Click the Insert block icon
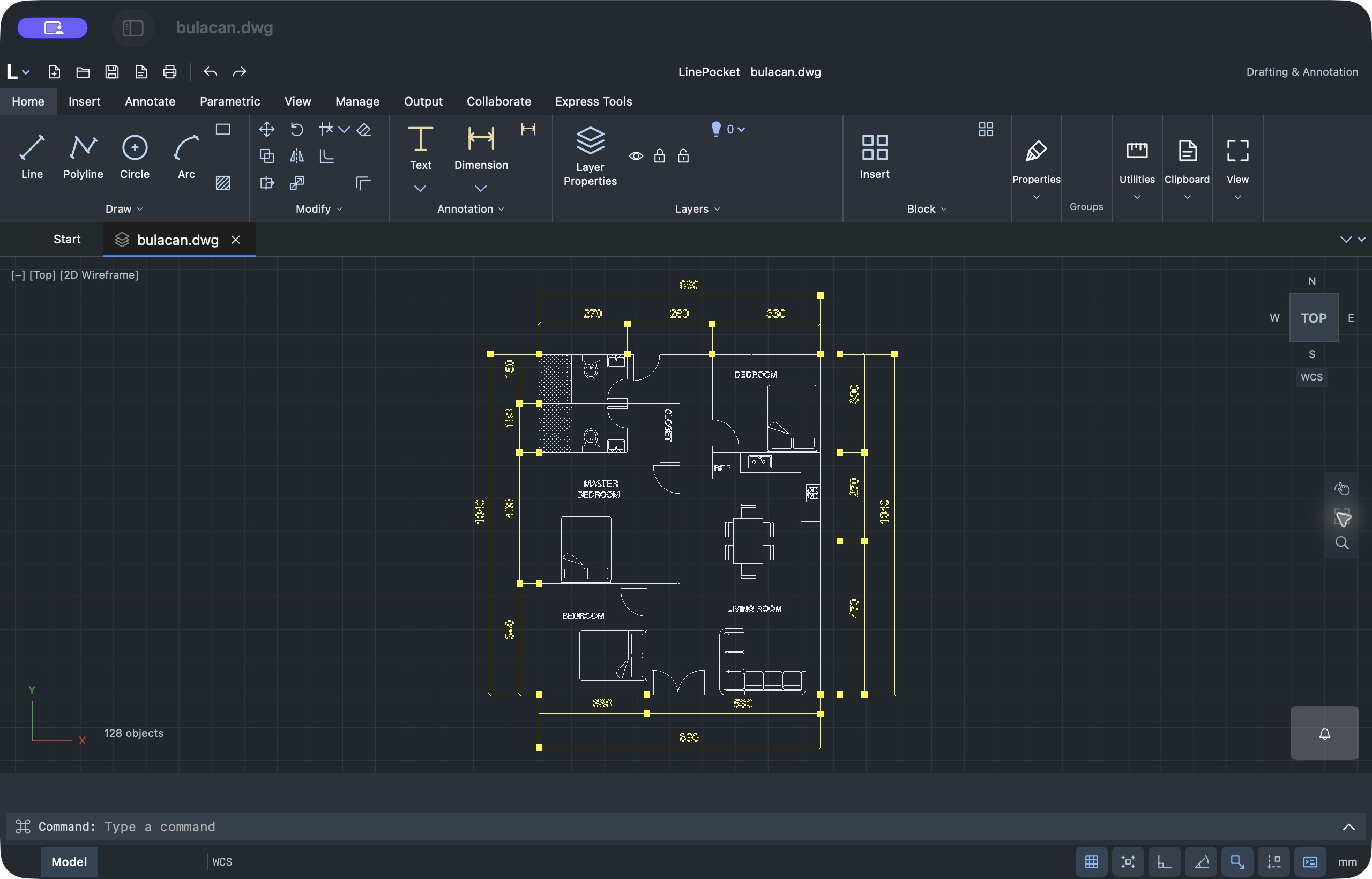This screenshot has width=1372, height=879. coord(874,157)
